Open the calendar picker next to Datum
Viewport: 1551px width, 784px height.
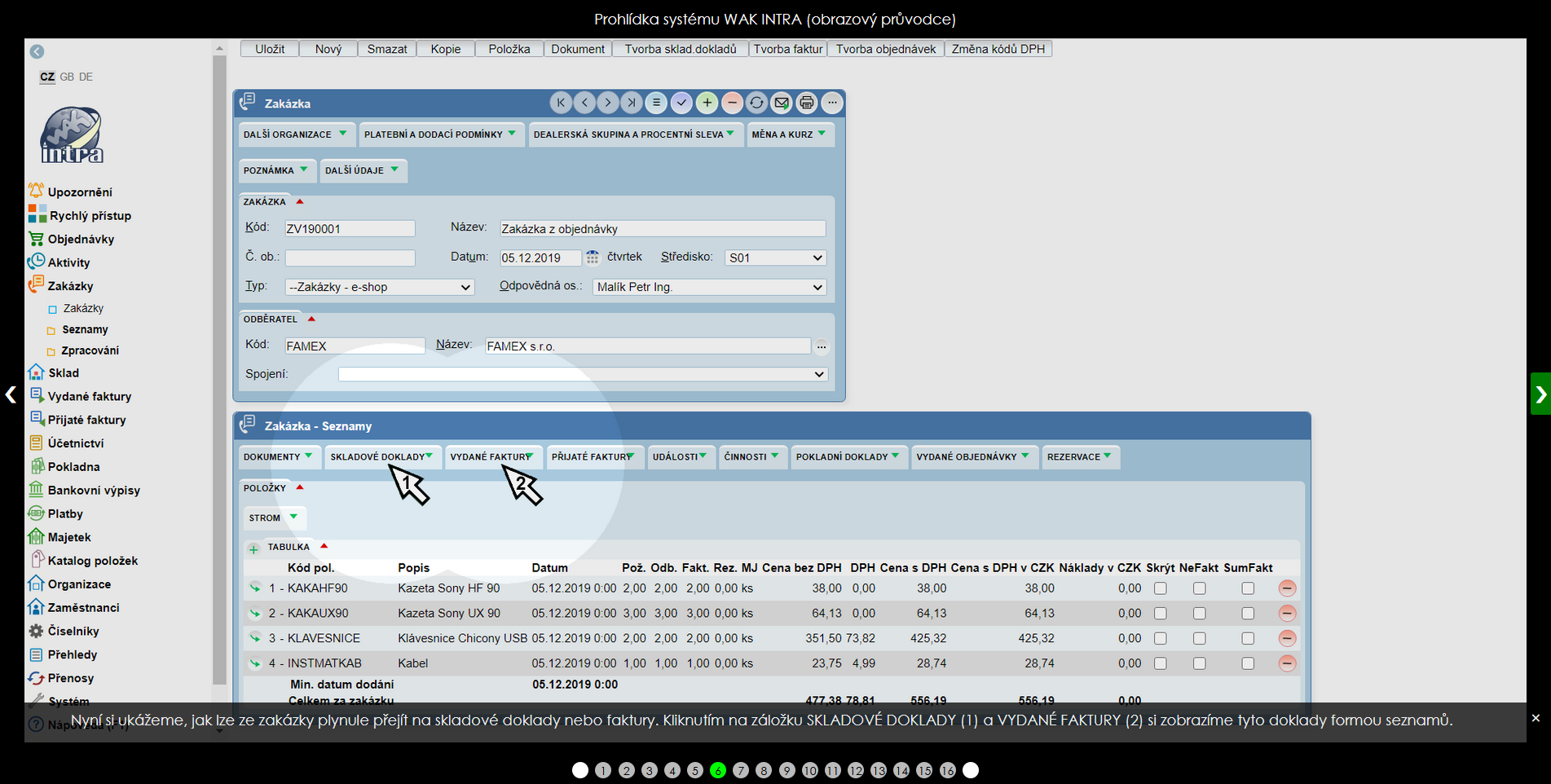[x=593, y=258]
